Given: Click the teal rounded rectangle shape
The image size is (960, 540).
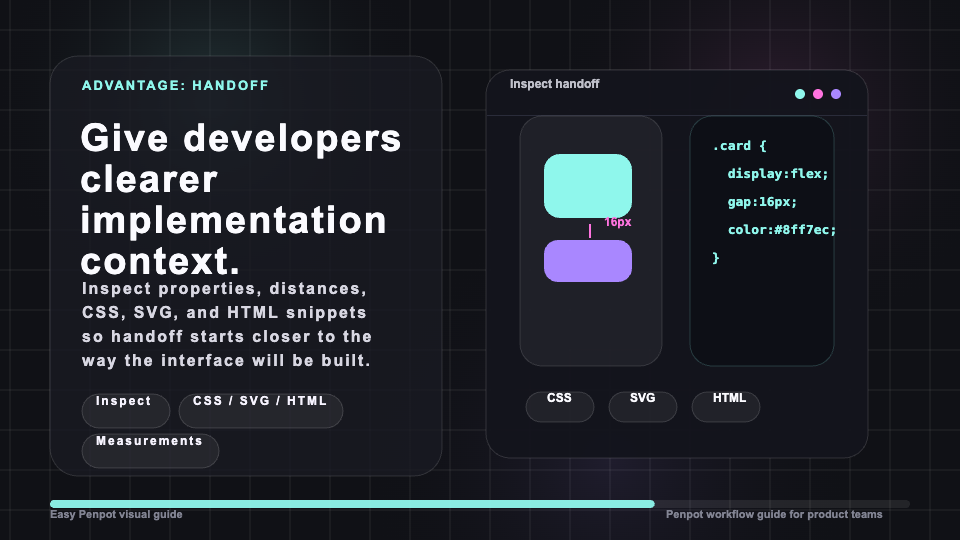Looking at the screenshot, I should [588, 186].
